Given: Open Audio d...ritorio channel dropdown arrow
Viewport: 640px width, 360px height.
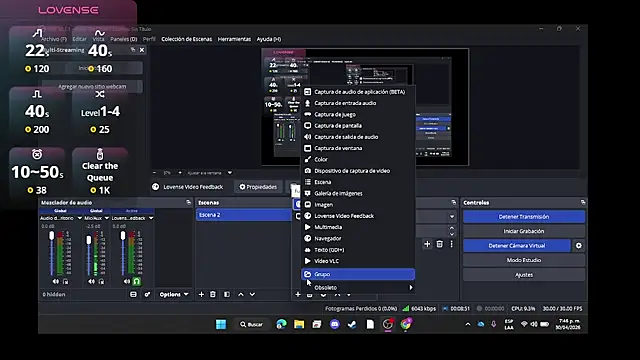Looking at the screenshot, I should click(80, 218).
